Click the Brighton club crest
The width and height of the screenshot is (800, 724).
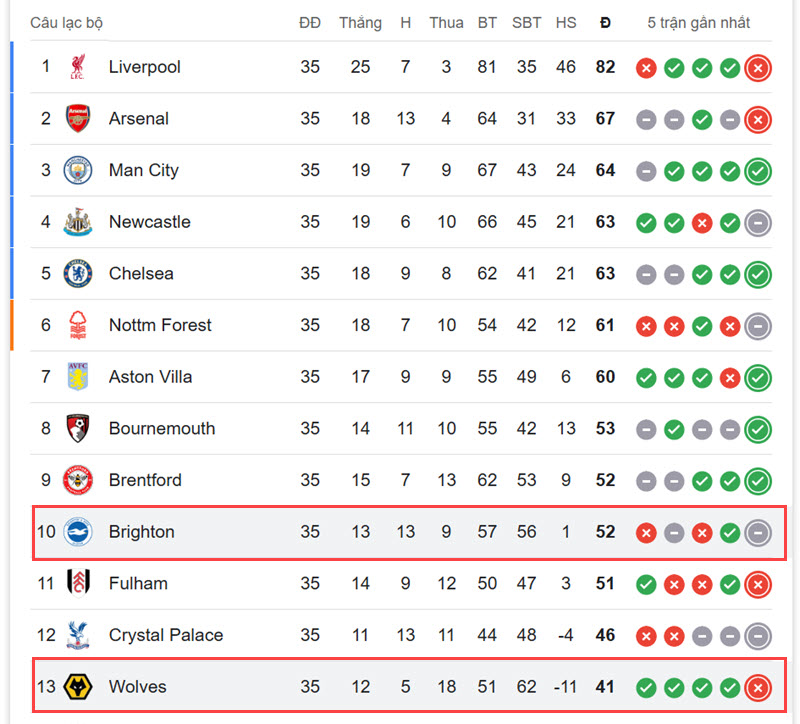(78, 532)
